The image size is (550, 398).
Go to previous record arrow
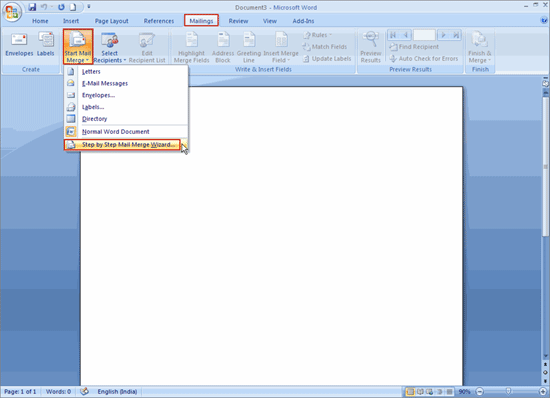pos(405,35)
